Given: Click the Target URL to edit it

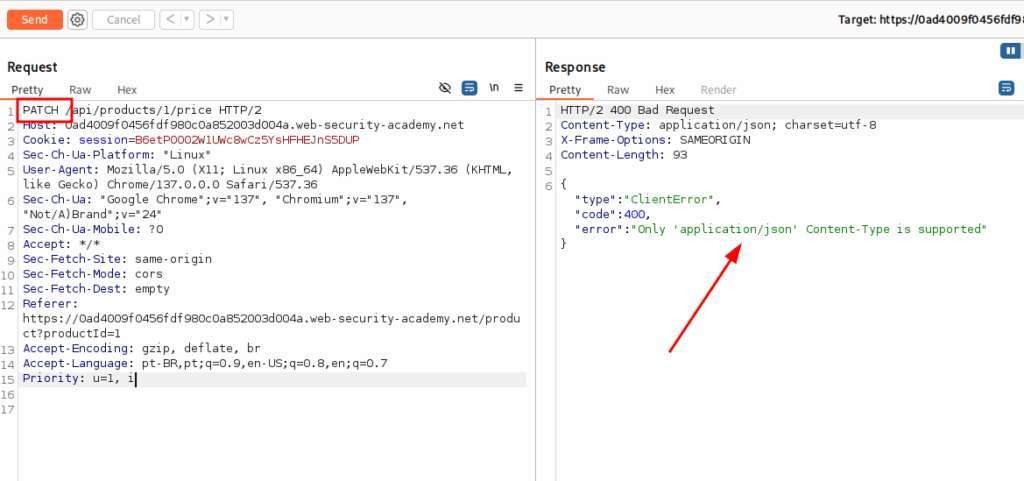Looking at the screenshot, I should (x=929, y=19).
